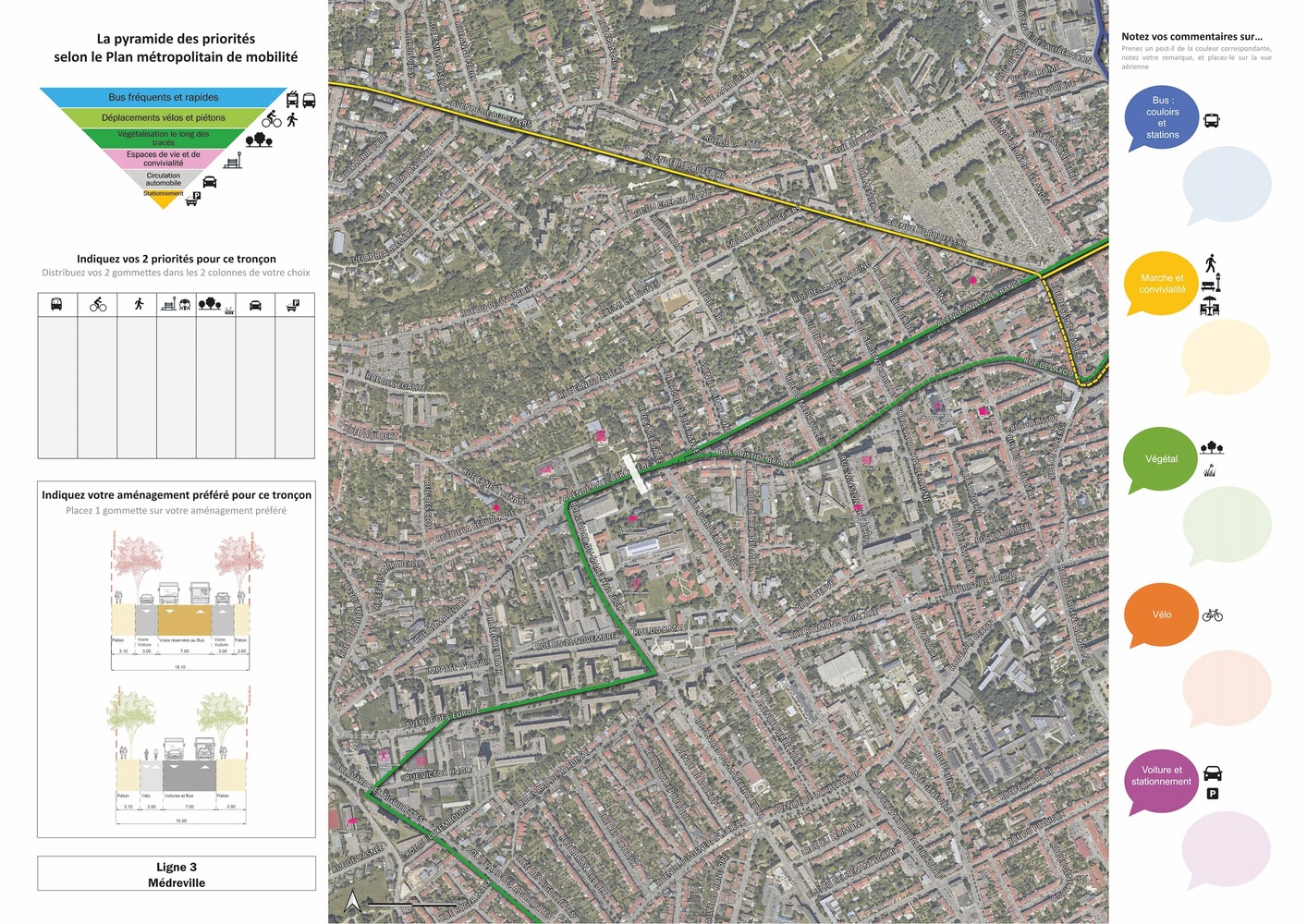This screenshot has height=924, width=1307.
Task: Click the car icon in the priorities table header
Action: coord(256,305)
